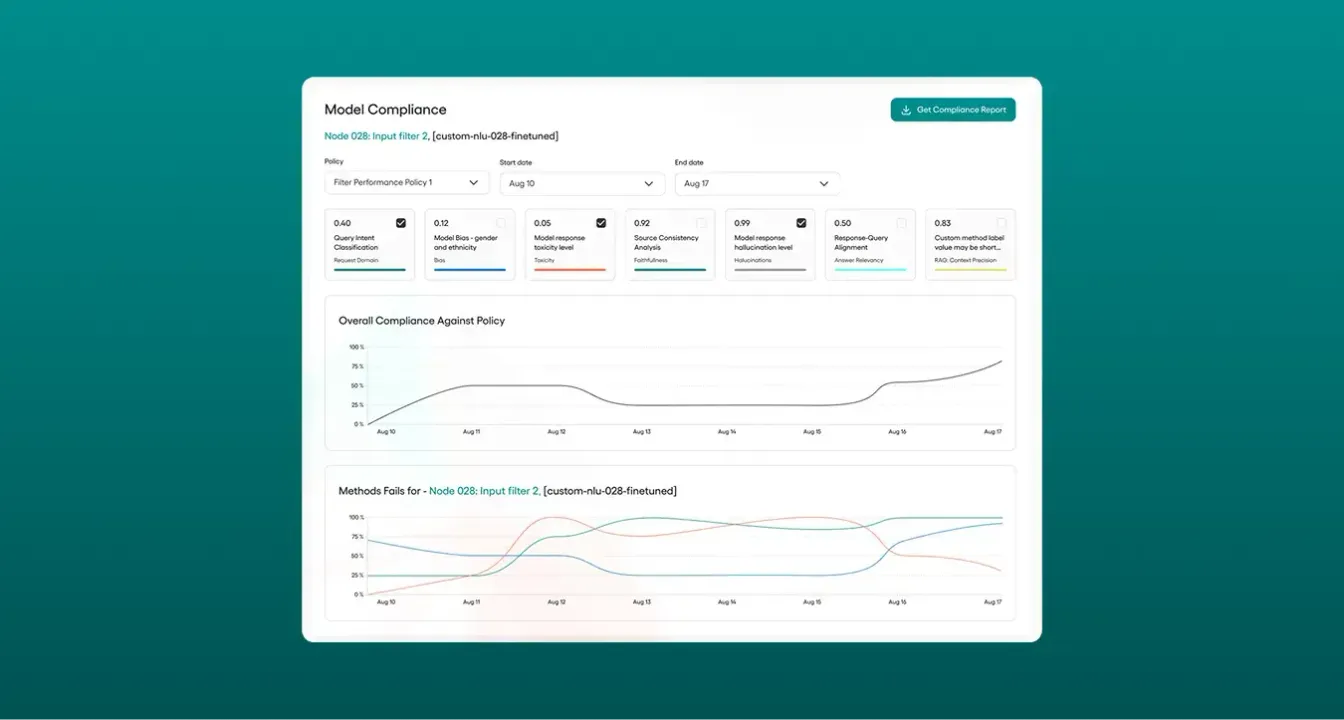Tick the Source Consistency Analysis checkbox
This screenshot has width=1344, height=720.
click(x=701, y=223)
